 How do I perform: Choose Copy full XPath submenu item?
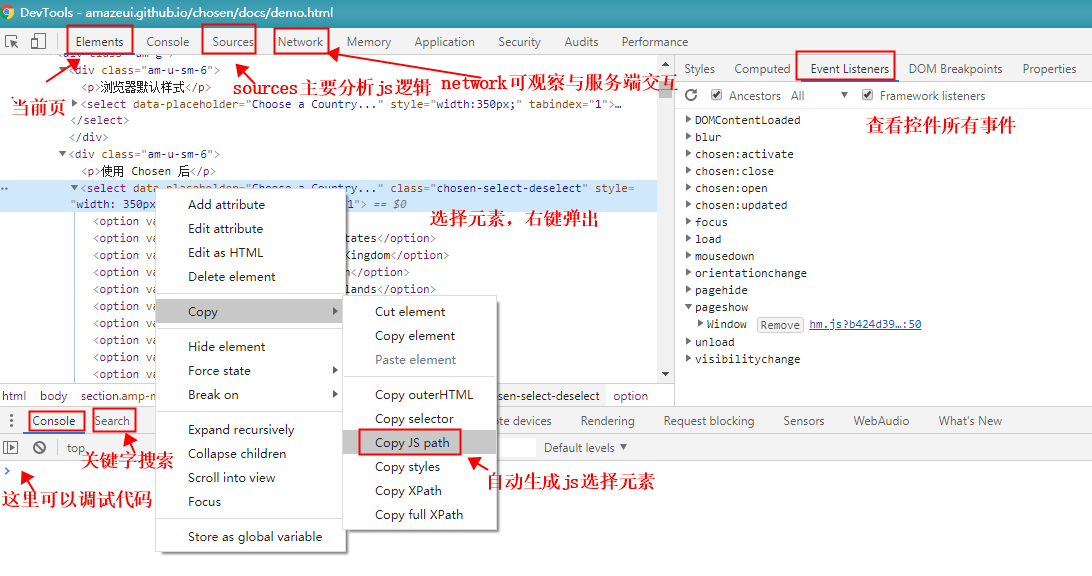[x=420, y=514]
